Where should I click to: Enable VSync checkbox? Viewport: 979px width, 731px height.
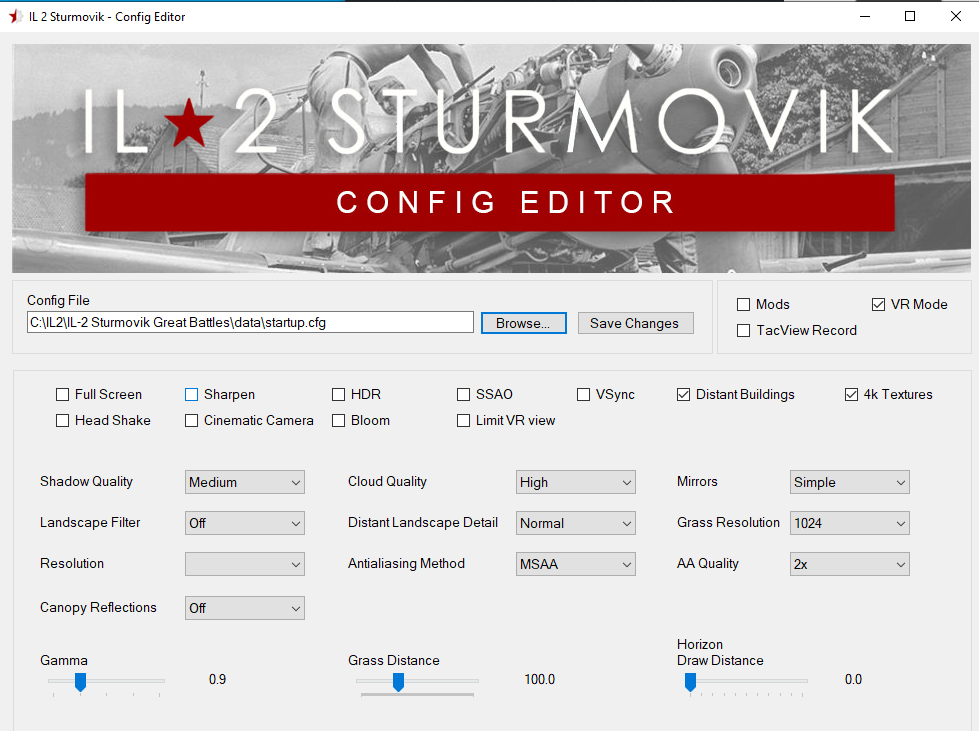click(583, 395)
